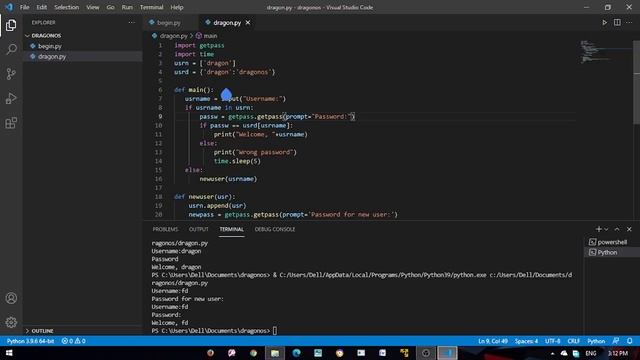Click the editor vertical scrollbar

click(636, 82)
